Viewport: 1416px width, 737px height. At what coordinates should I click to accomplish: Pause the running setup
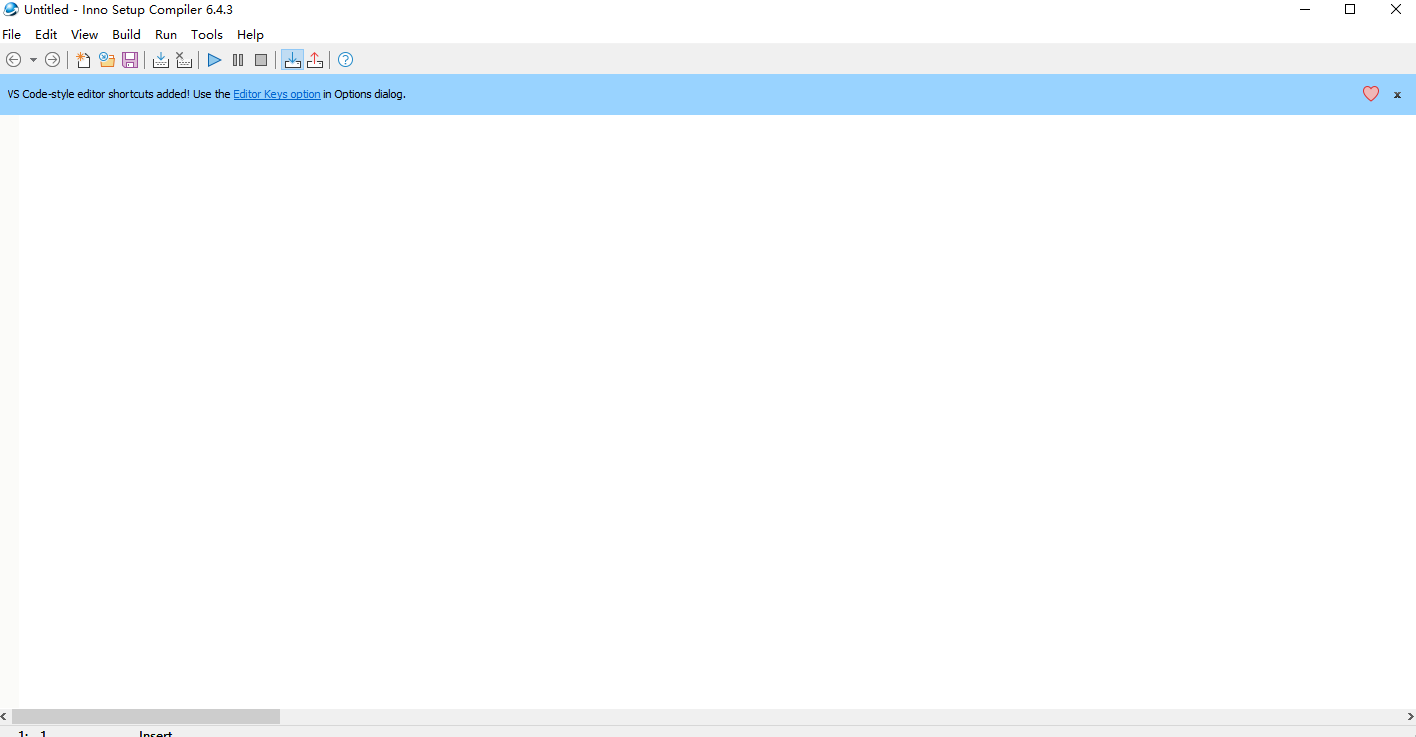[238, 60]
